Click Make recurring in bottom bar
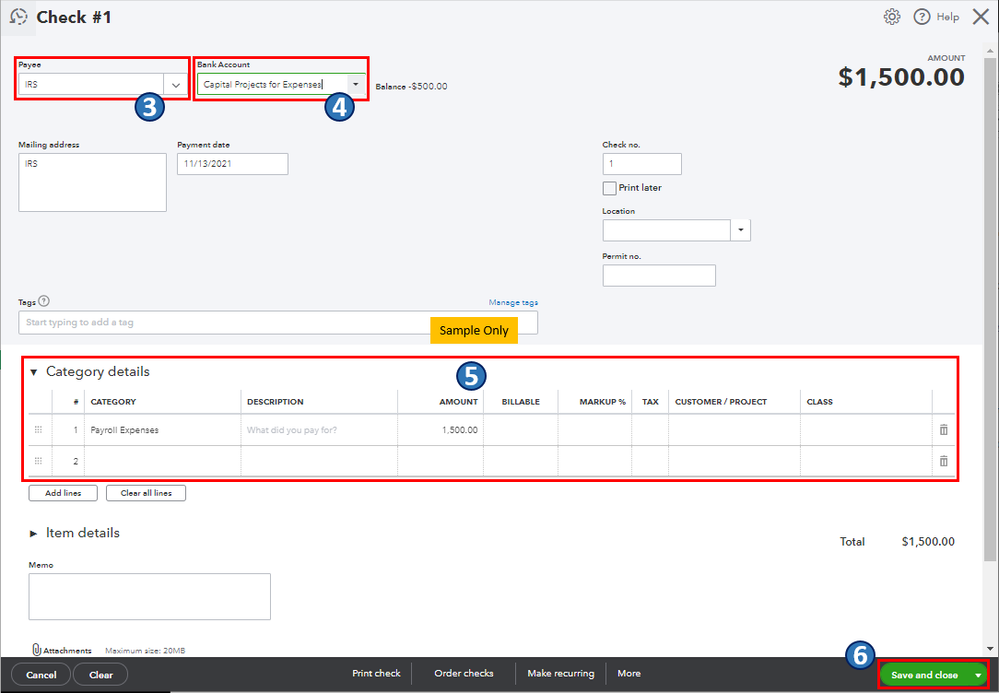This screenshot has height=693, width=999. click(561, 673)
